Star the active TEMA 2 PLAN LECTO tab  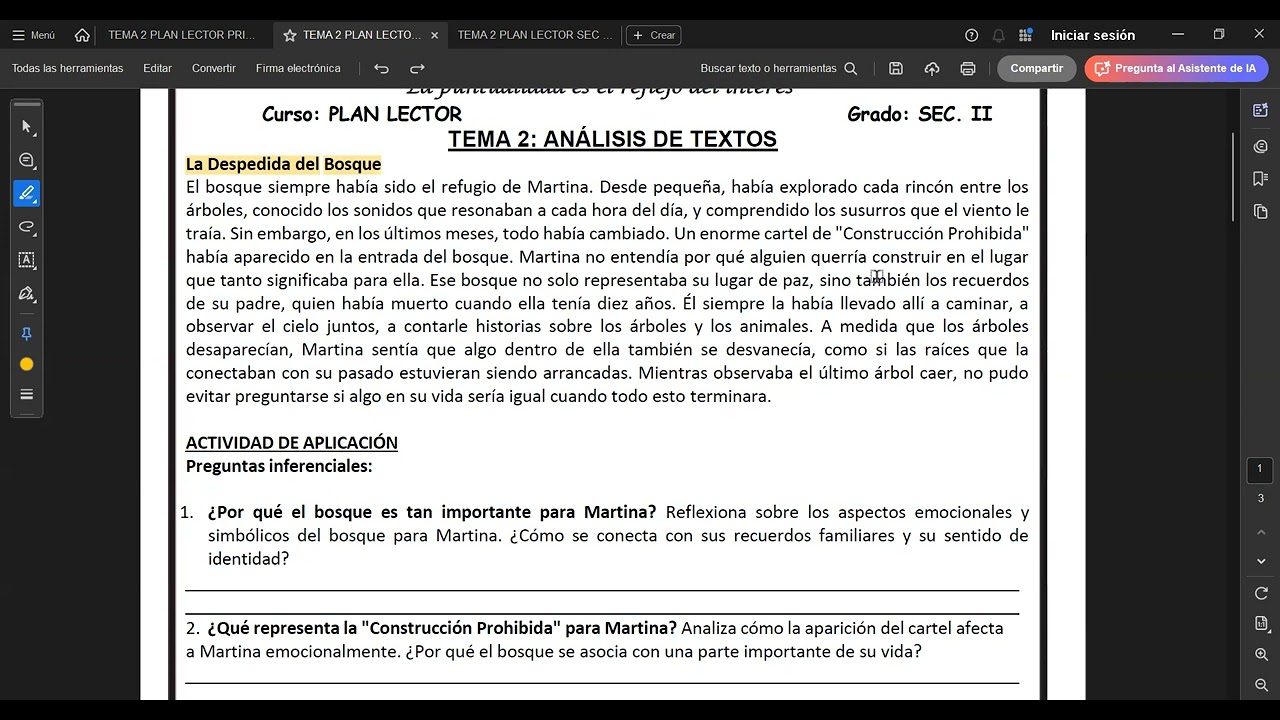(x=290, y=35)
